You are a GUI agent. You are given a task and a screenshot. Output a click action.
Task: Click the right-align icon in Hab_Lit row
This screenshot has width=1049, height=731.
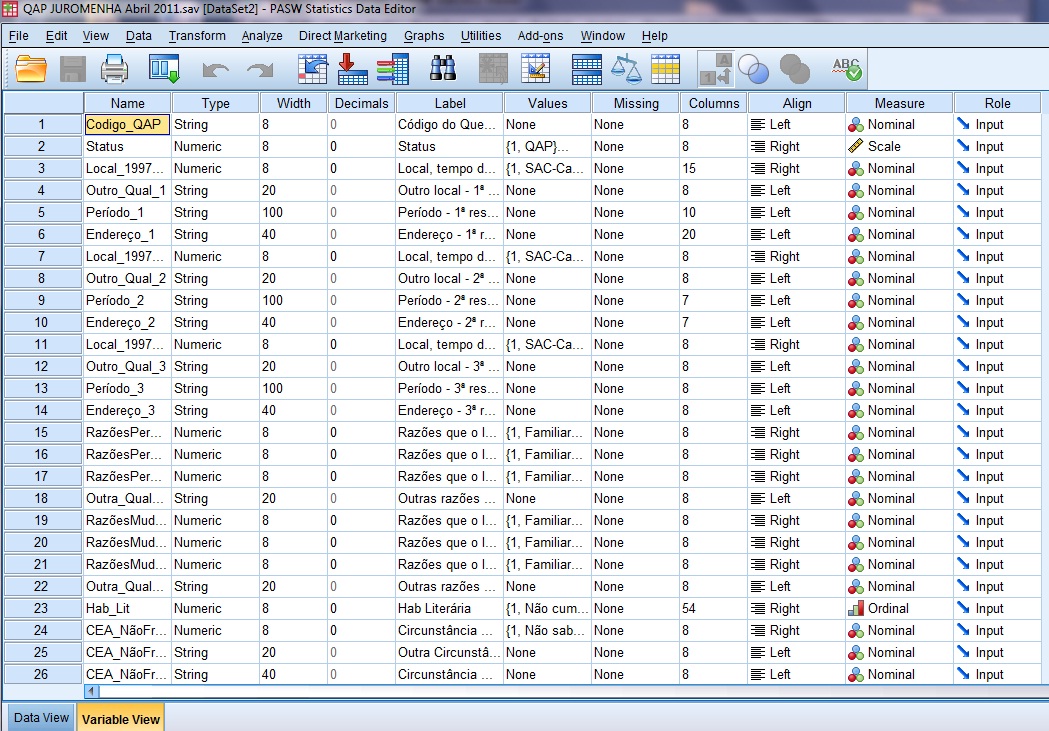click(757, 609)
